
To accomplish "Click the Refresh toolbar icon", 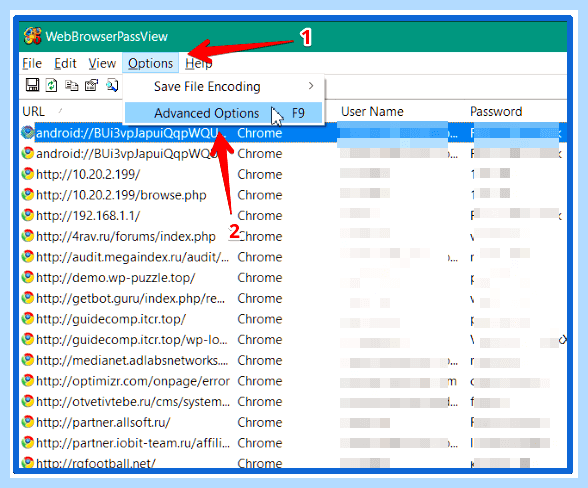I will (51, 85).
